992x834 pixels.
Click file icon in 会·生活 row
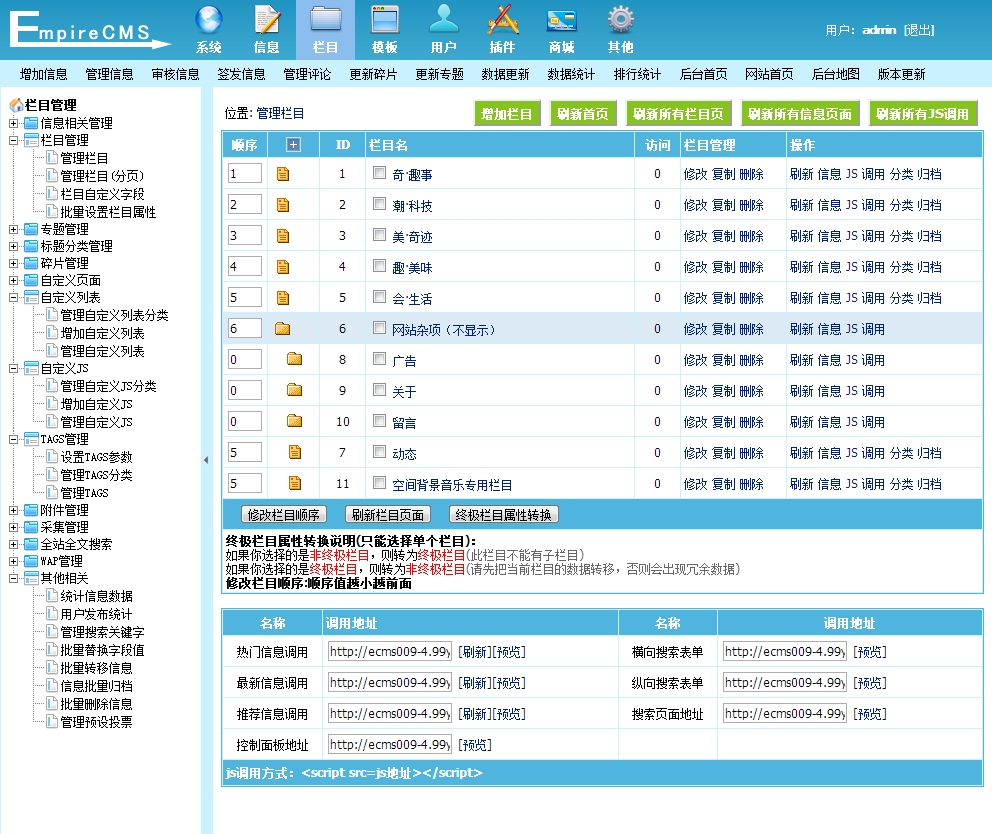pos(283,298)
